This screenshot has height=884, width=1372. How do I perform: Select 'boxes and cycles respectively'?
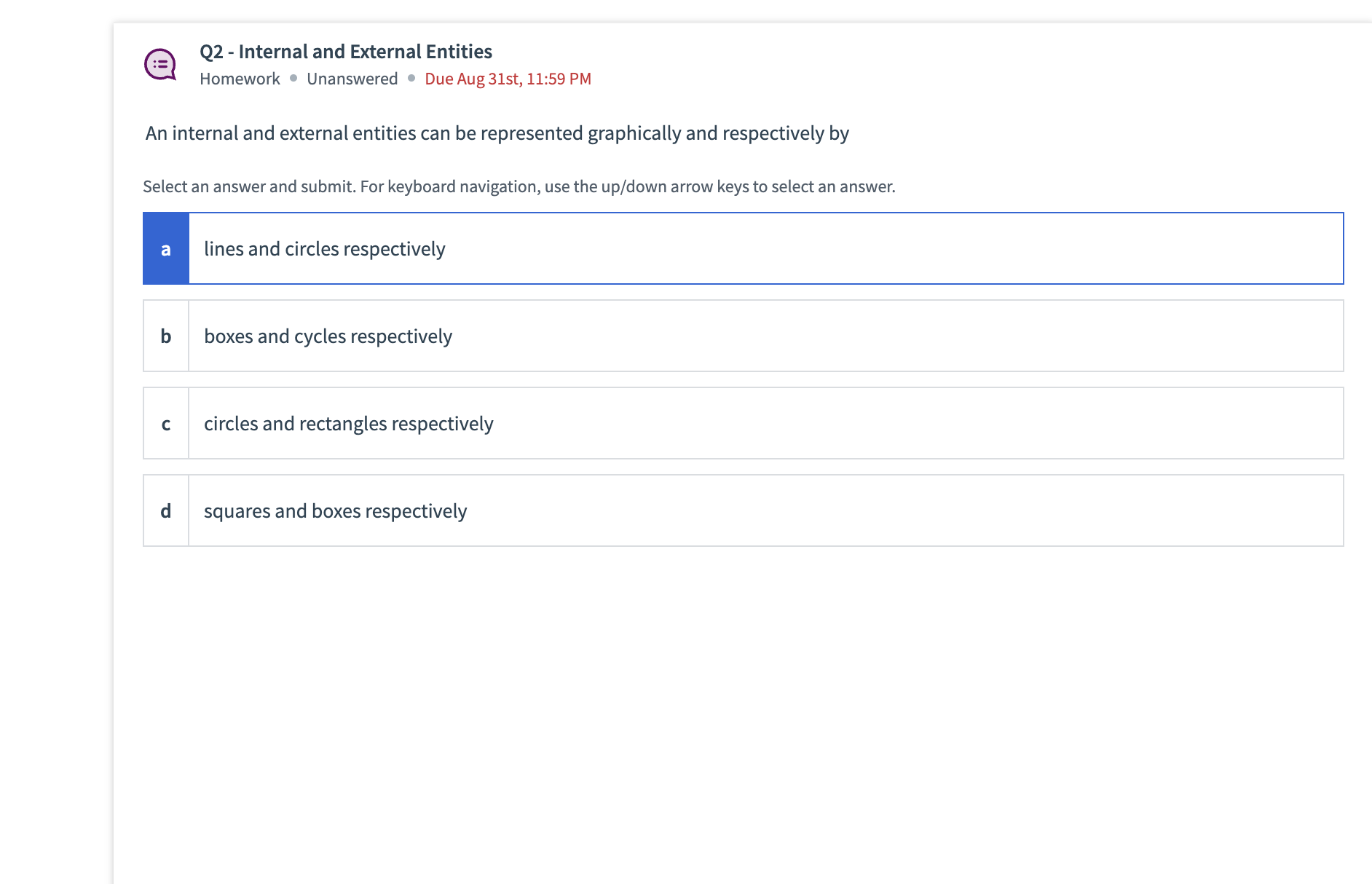coord(328,336)
